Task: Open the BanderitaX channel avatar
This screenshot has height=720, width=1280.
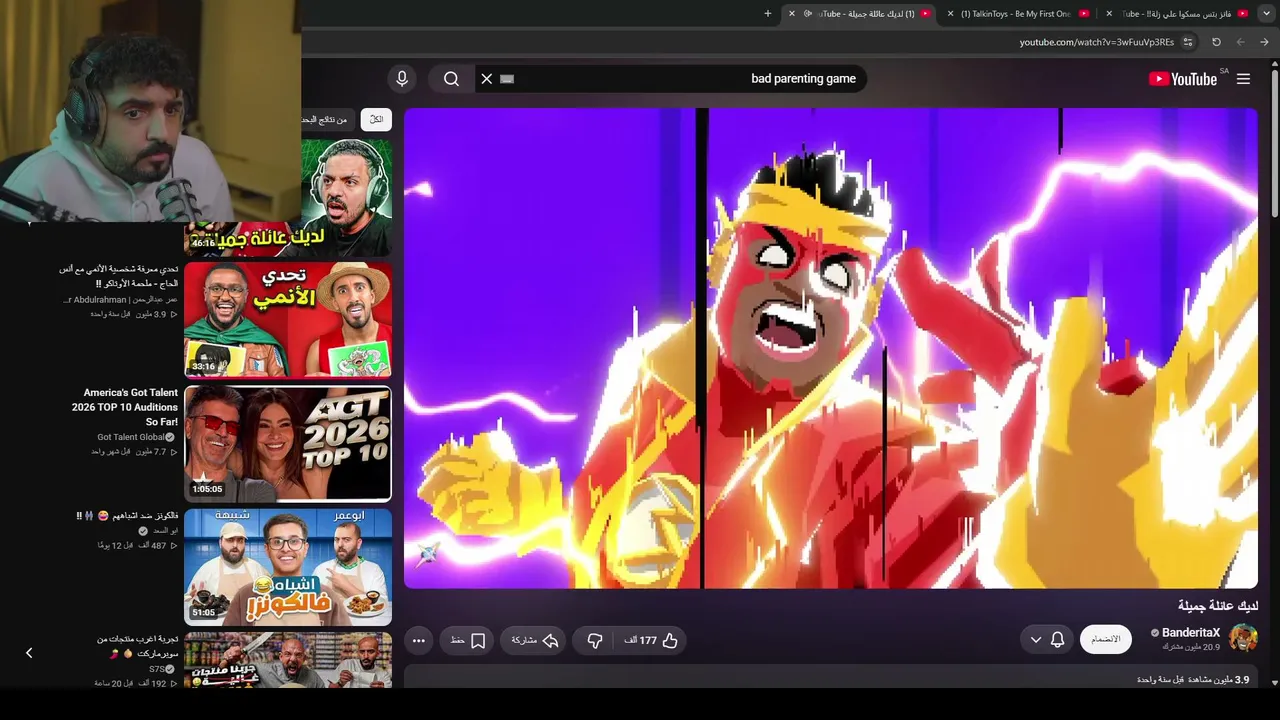Action: (x=1243, y=638)
